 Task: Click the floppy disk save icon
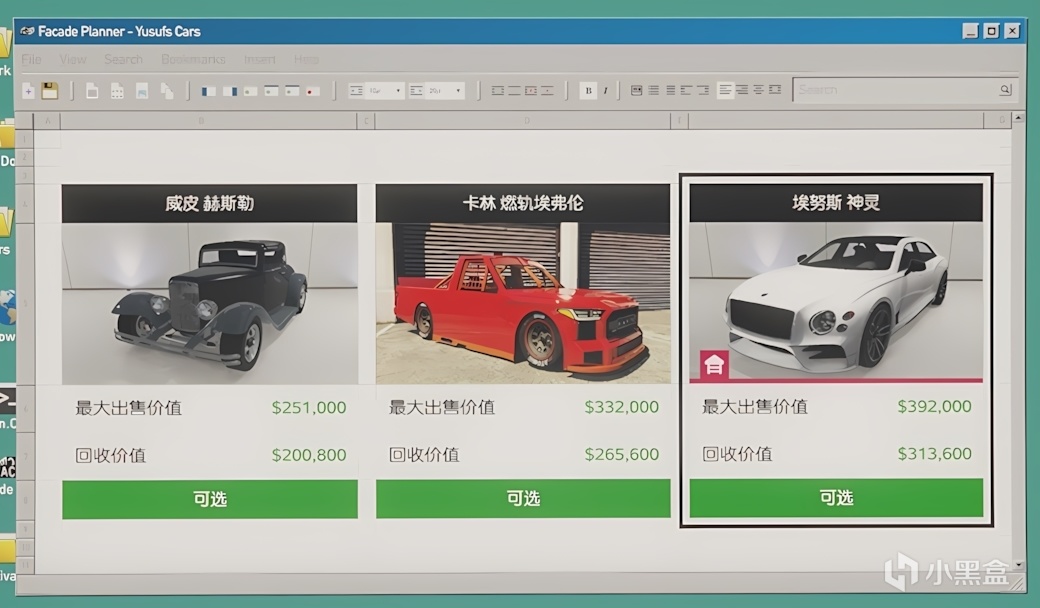pyautogui.click(x=50, y=90)
